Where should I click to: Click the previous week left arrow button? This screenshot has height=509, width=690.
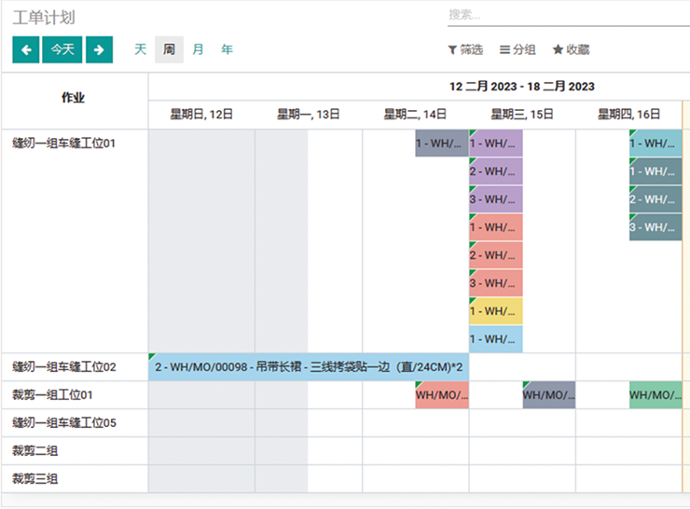[26, 49]
